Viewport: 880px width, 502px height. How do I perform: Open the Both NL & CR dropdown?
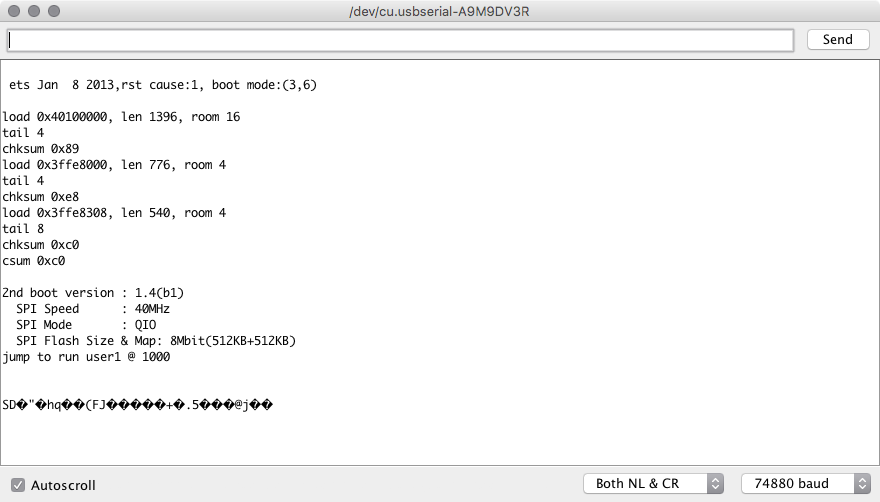[653, 484]
